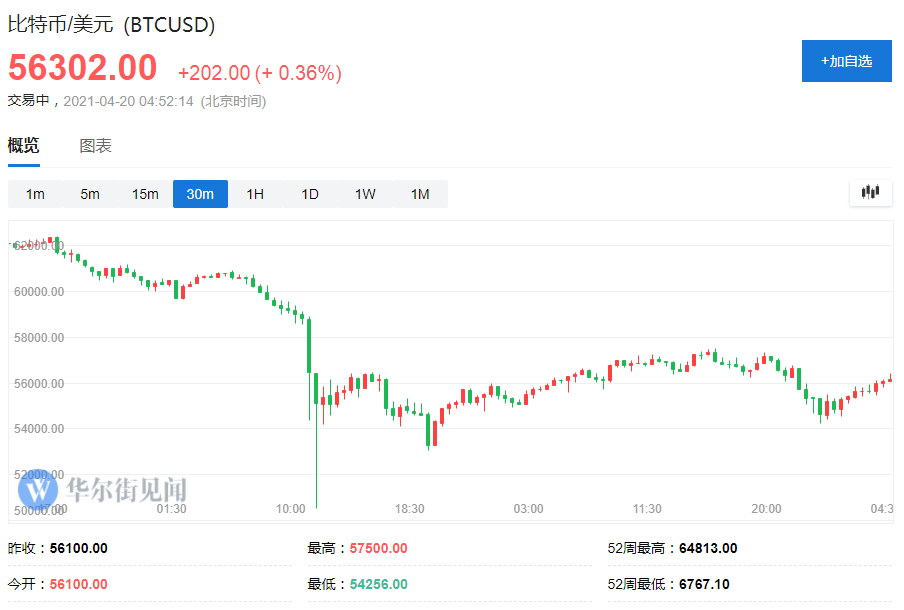
Task: Set chart to 1M monthly view
Action: click(419, 194)
